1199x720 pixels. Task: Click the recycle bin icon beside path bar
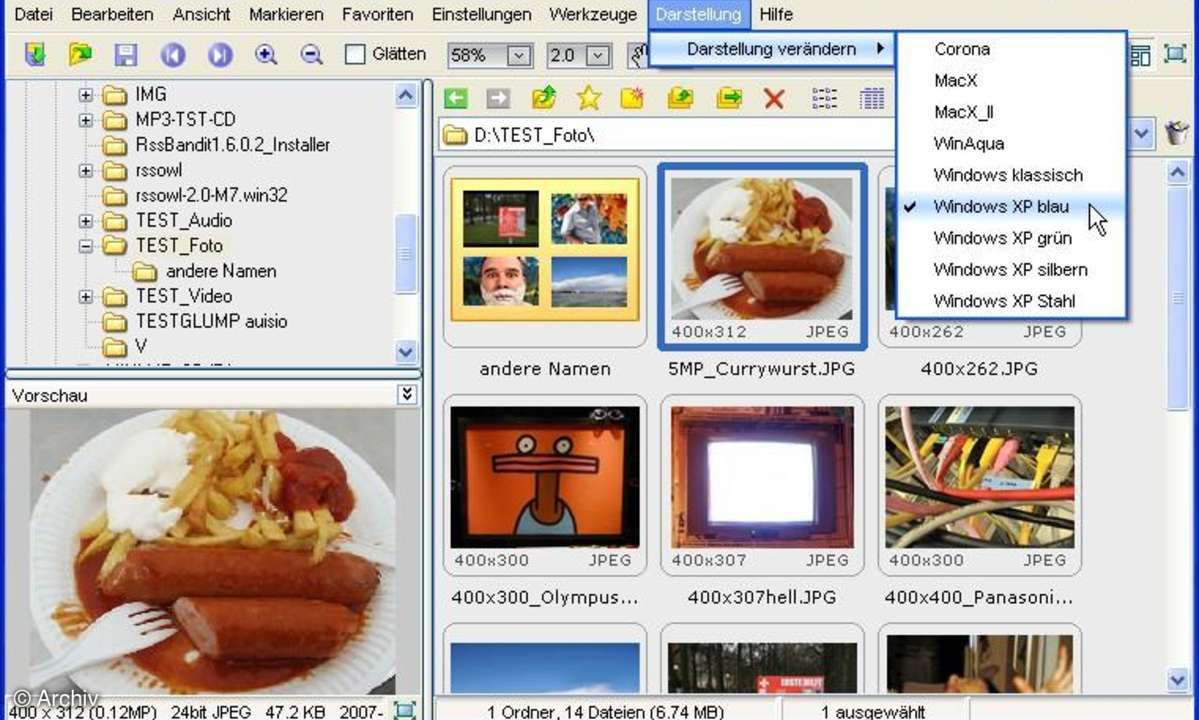[1177, 133]
